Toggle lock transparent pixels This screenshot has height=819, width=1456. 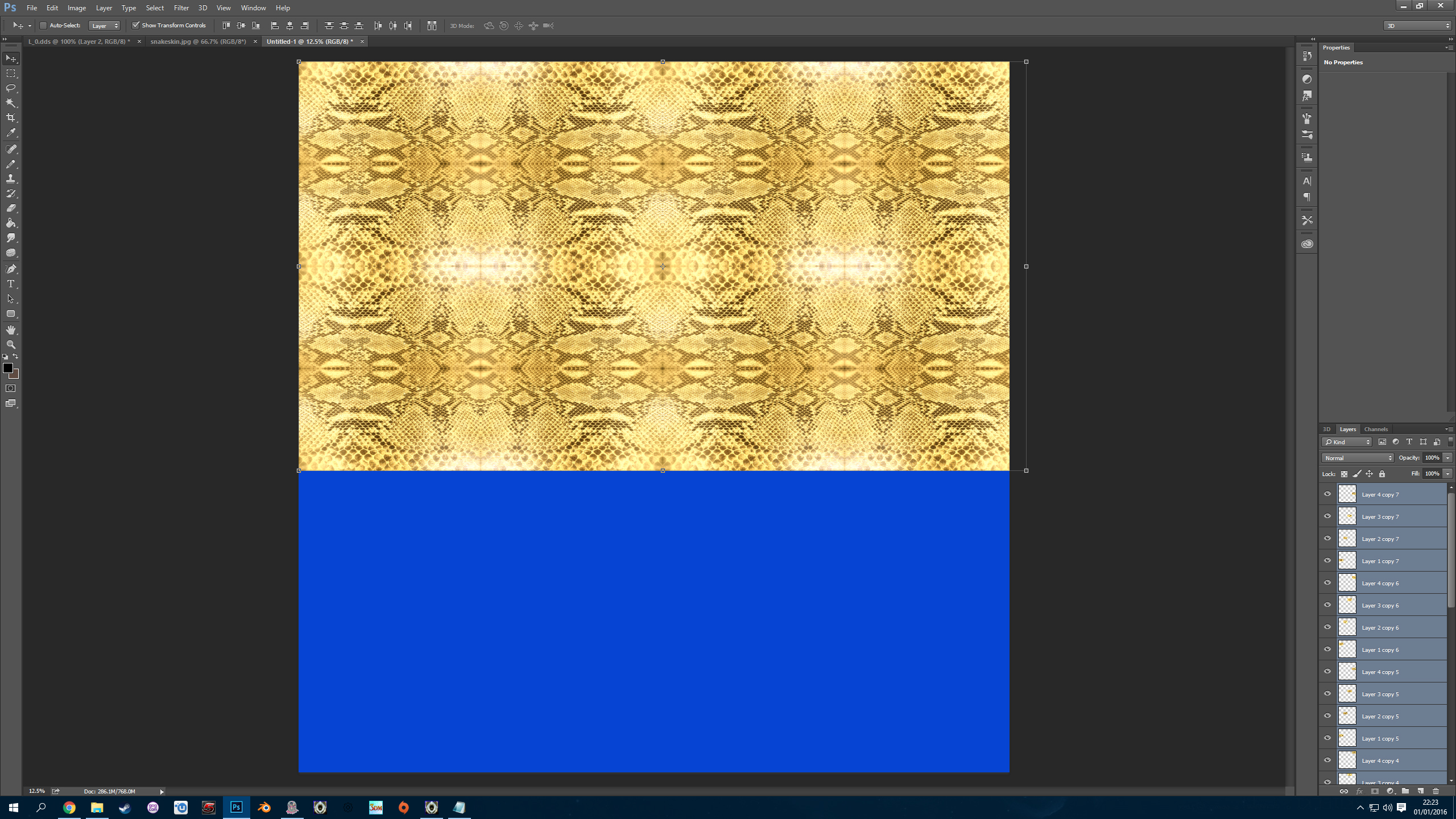tap(1344, 474)
